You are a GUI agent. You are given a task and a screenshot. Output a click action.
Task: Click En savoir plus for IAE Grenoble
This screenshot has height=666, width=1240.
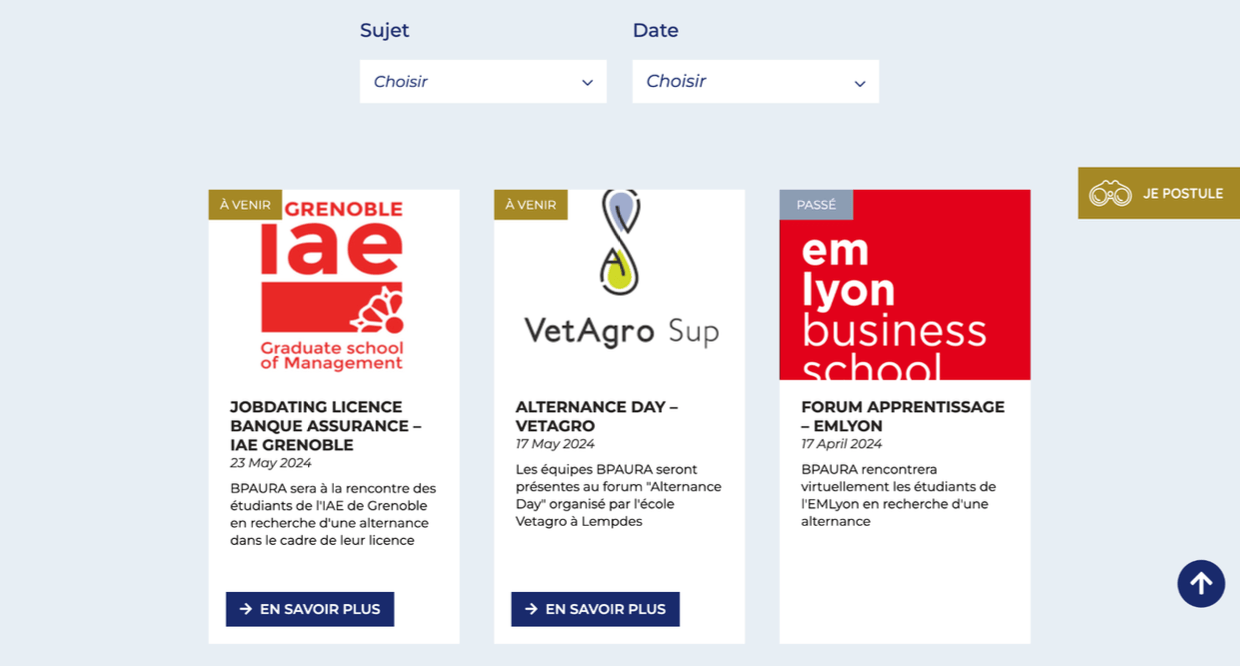pyautogui.click(x=310, y=609)
